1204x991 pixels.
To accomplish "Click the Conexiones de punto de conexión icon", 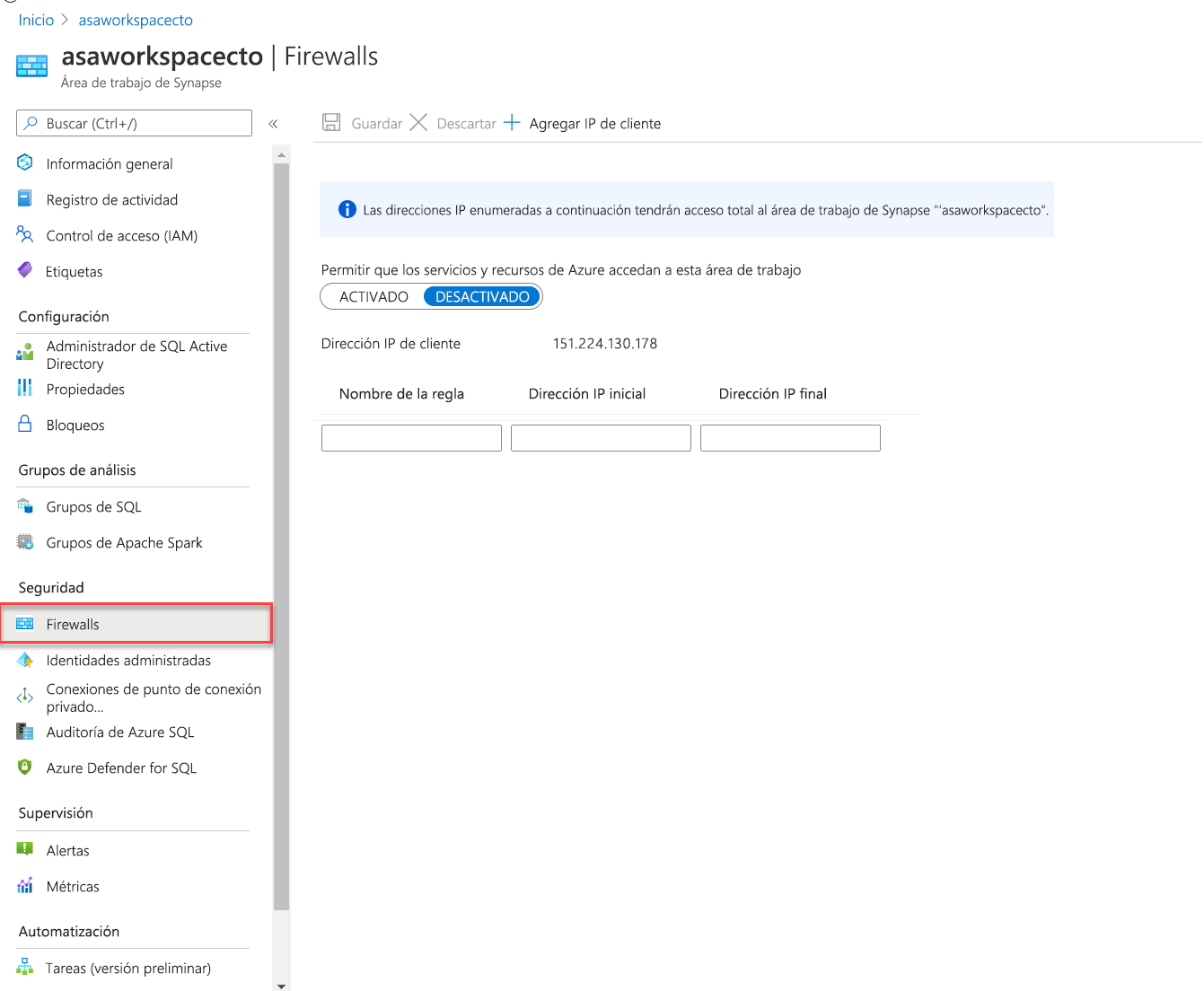I will pyautogui.click(x=25, y=696).
